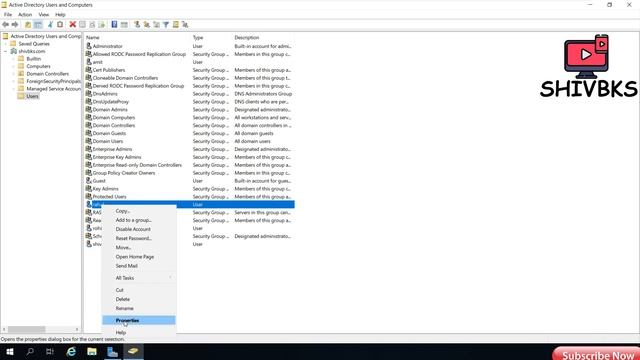Click the Create new user toolbar icon
640x360 pixels.
[x=137, y=25]
